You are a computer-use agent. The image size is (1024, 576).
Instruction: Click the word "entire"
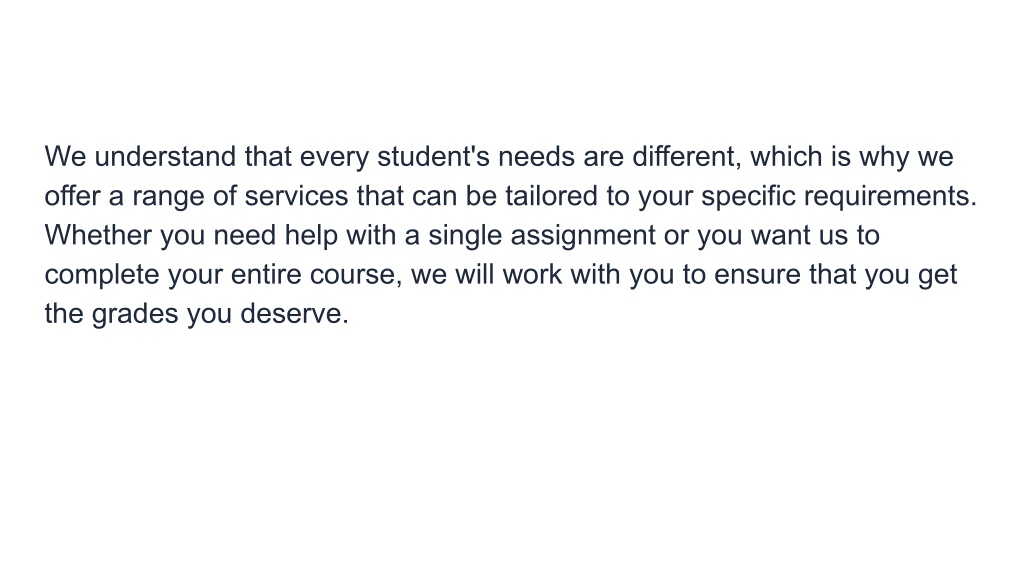pos(266,274)
